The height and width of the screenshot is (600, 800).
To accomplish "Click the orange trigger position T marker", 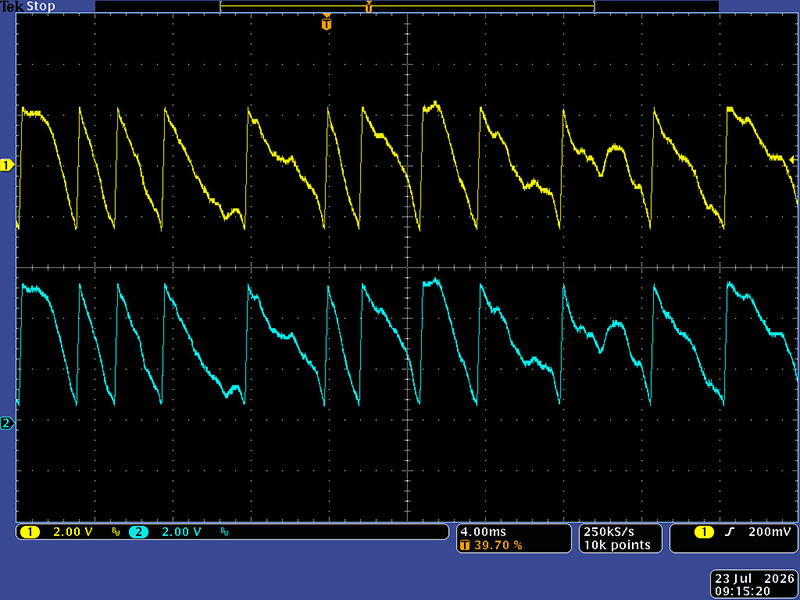I will click(327, 23).
